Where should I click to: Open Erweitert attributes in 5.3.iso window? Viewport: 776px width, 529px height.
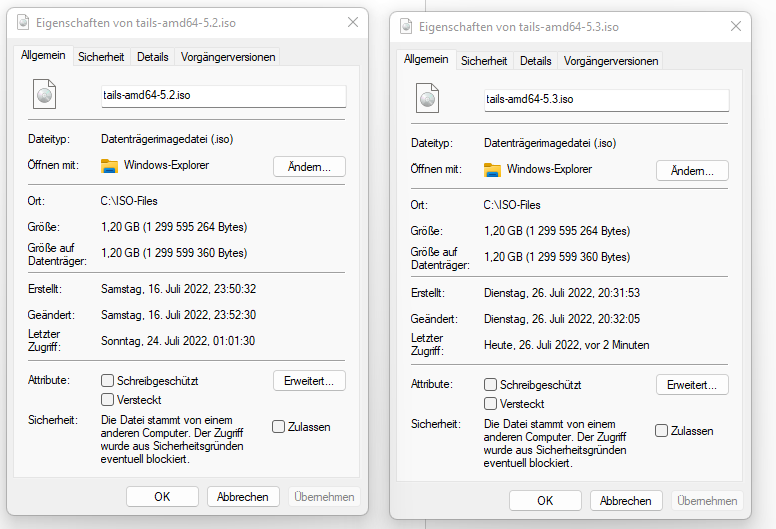[x=692, y=385]
